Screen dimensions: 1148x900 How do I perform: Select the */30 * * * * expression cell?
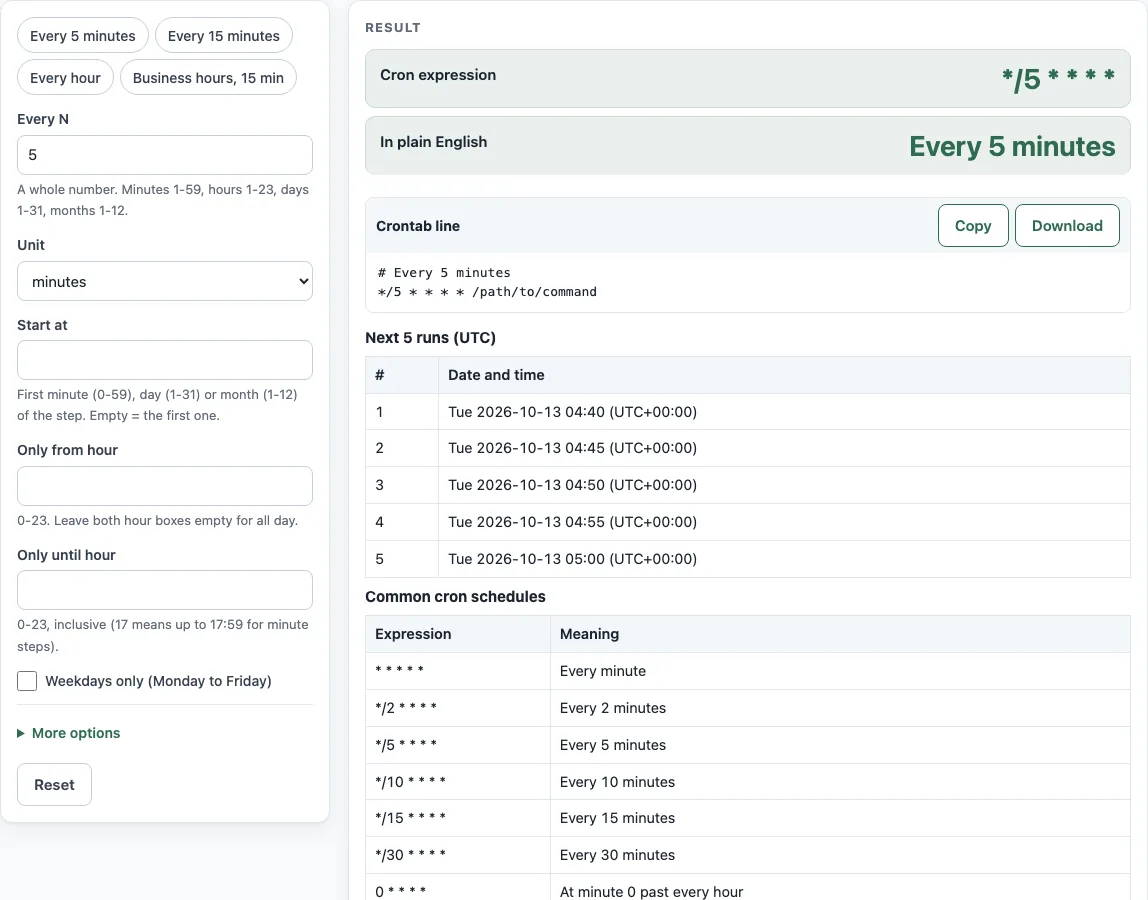[458, 855]
